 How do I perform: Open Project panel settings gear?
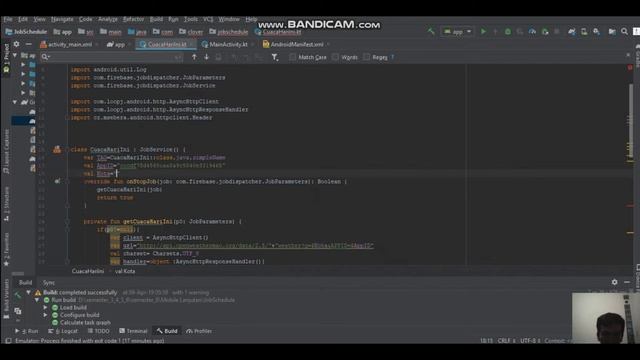pos(16,44)
